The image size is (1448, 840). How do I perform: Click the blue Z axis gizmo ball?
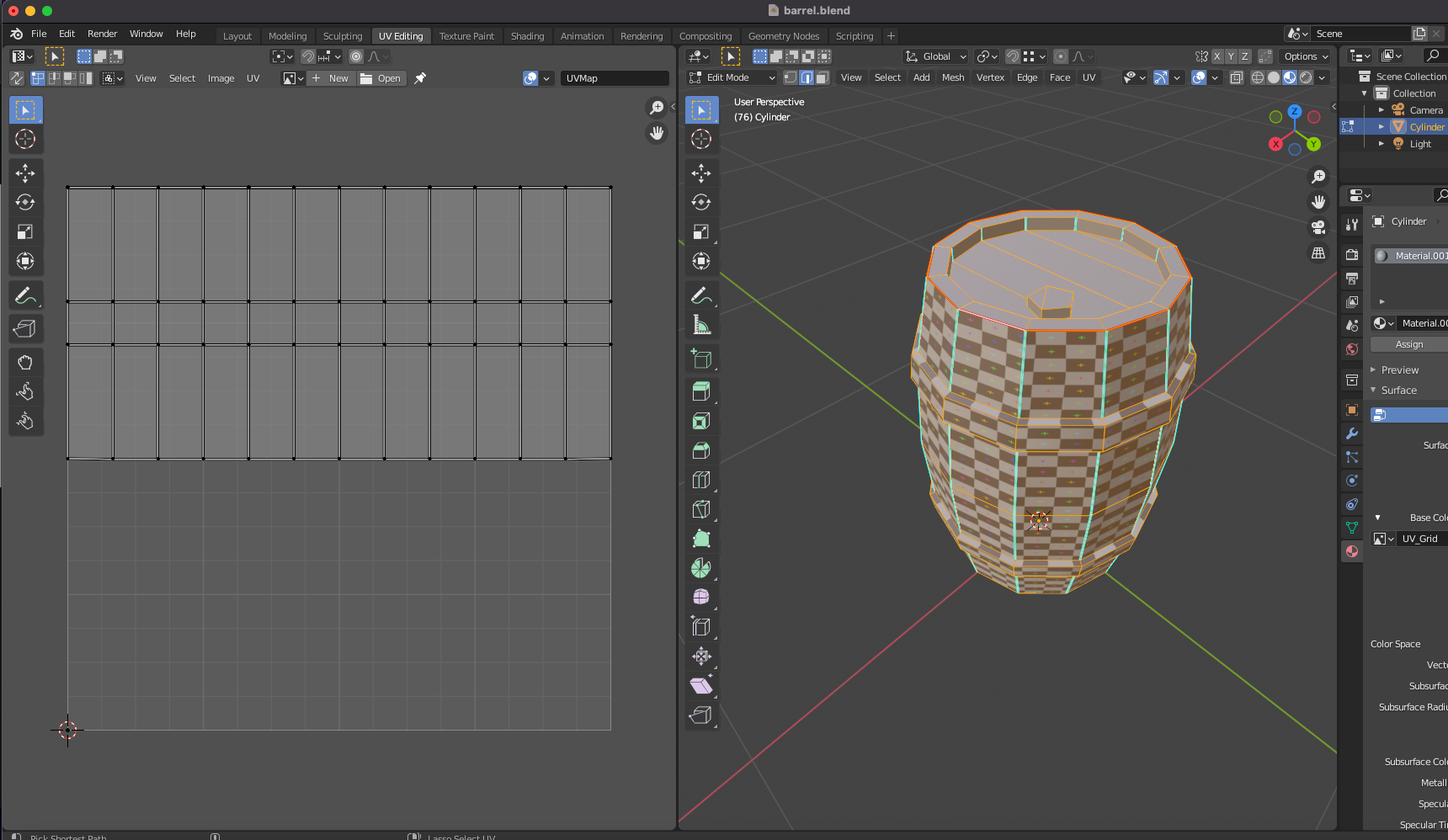click(1295, 111)
